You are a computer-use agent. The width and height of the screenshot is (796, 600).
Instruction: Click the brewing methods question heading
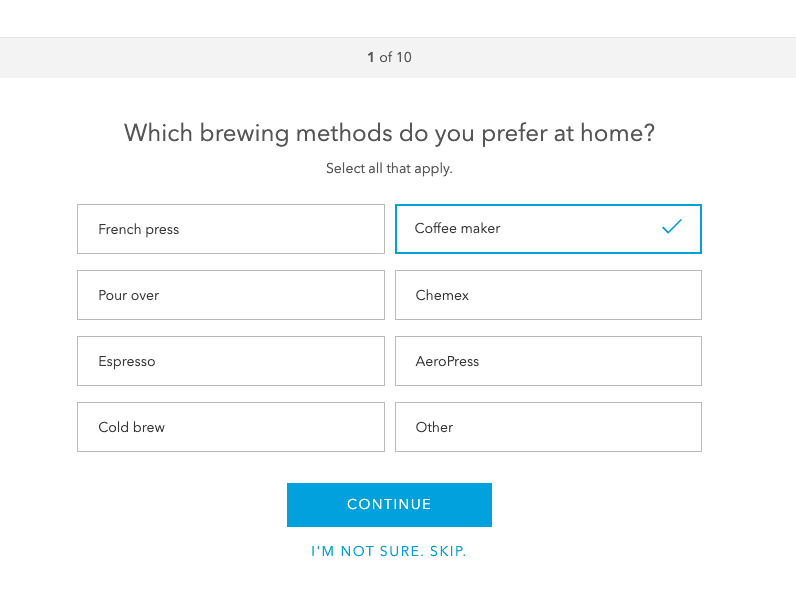[389, 133]
